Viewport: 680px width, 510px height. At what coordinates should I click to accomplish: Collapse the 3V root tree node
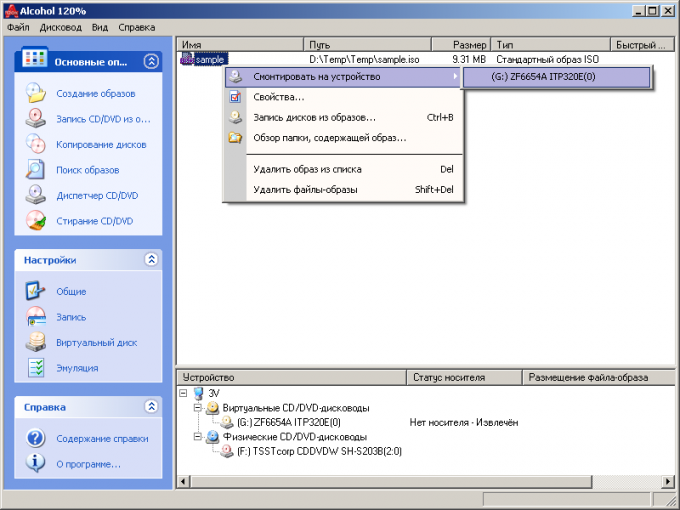pos(183,393)
